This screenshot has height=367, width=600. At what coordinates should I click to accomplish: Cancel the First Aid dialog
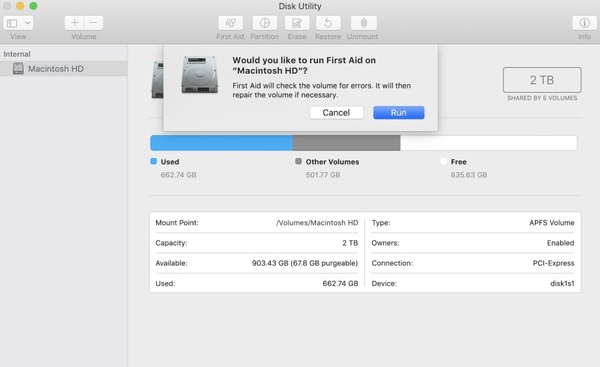pos(336,113)
